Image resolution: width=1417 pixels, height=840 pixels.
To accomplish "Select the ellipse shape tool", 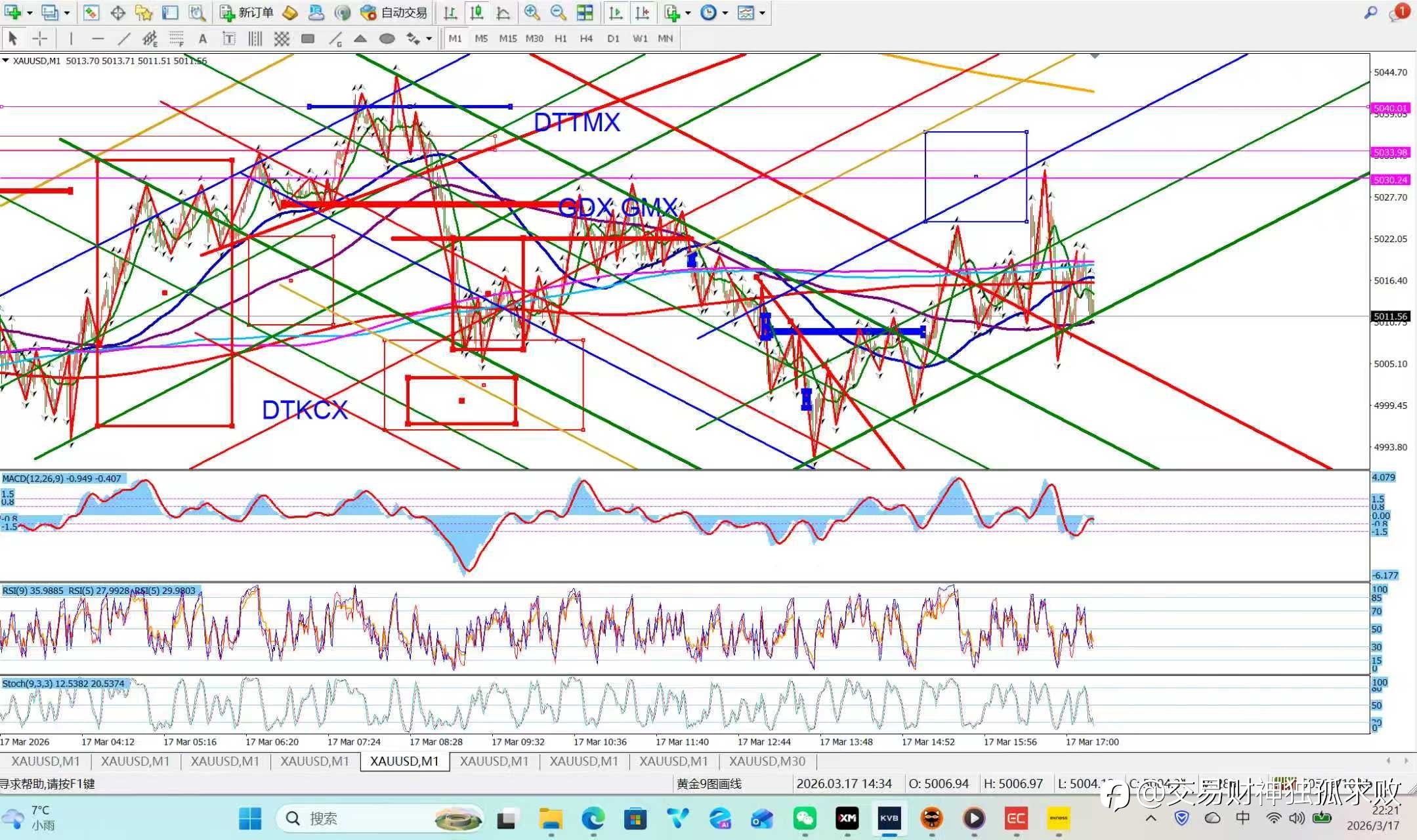I will tap(387, 39).
